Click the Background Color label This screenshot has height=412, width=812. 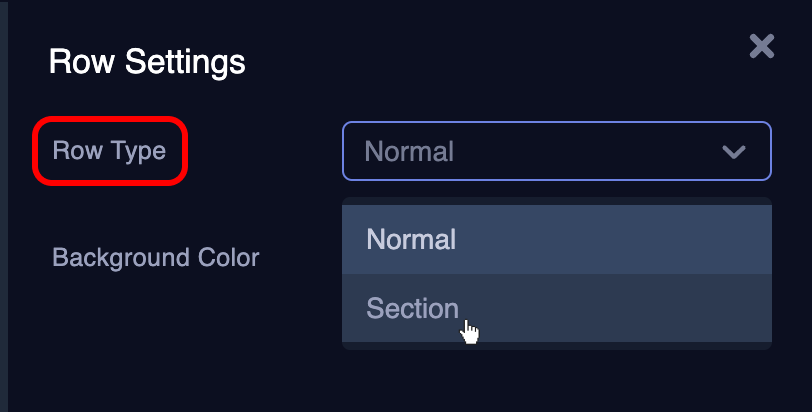[x=156, y=257]
